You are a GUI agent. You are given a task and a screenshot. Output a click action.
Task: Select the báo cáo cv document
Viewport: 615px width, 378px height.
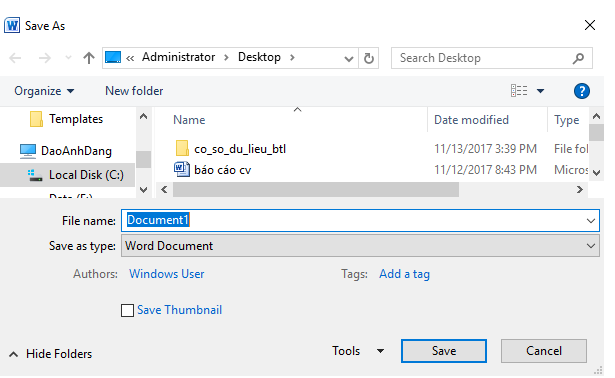(x=222, y=170)
